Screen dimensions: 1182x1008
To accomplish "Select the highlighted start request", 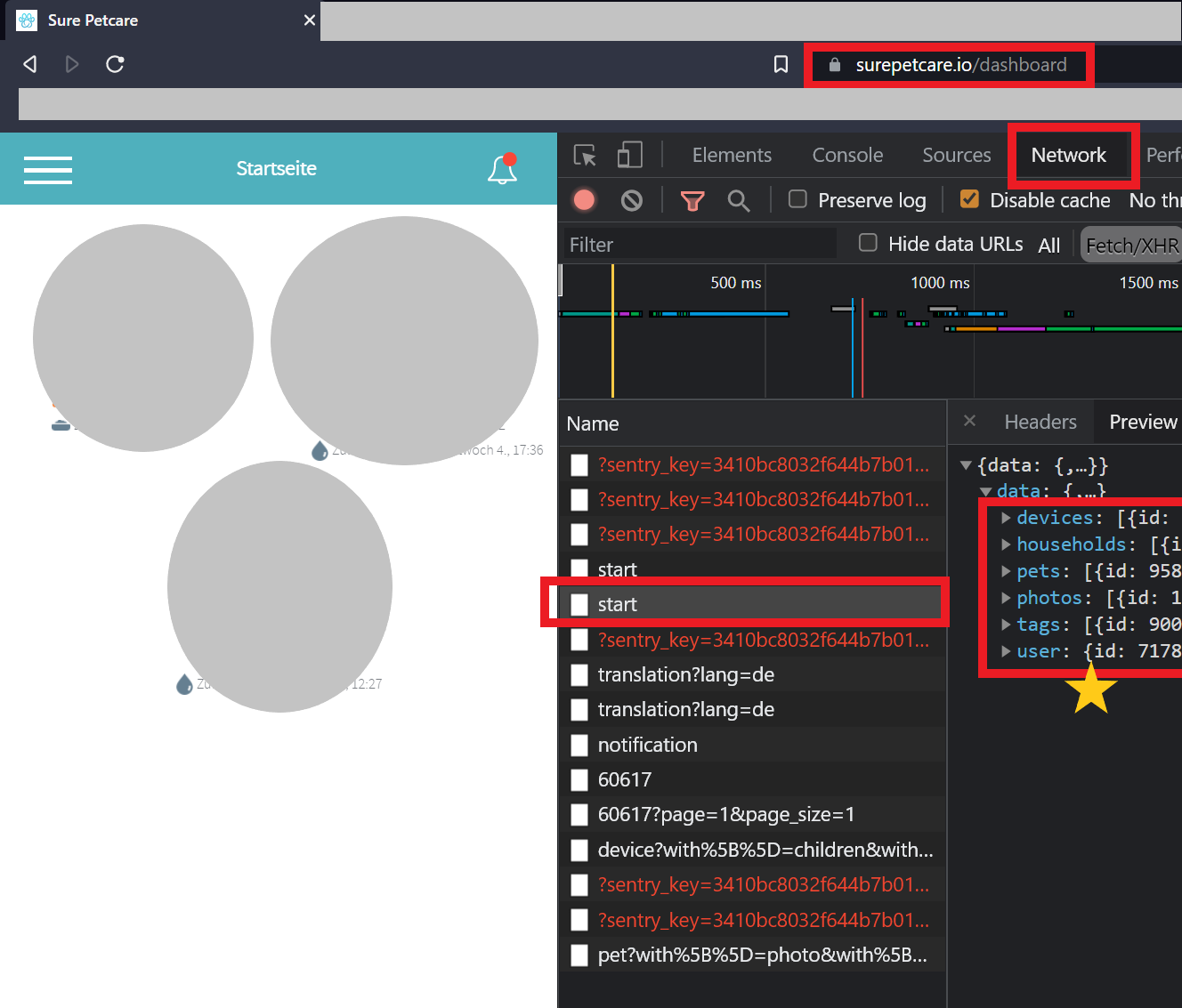I will (751, 604).
